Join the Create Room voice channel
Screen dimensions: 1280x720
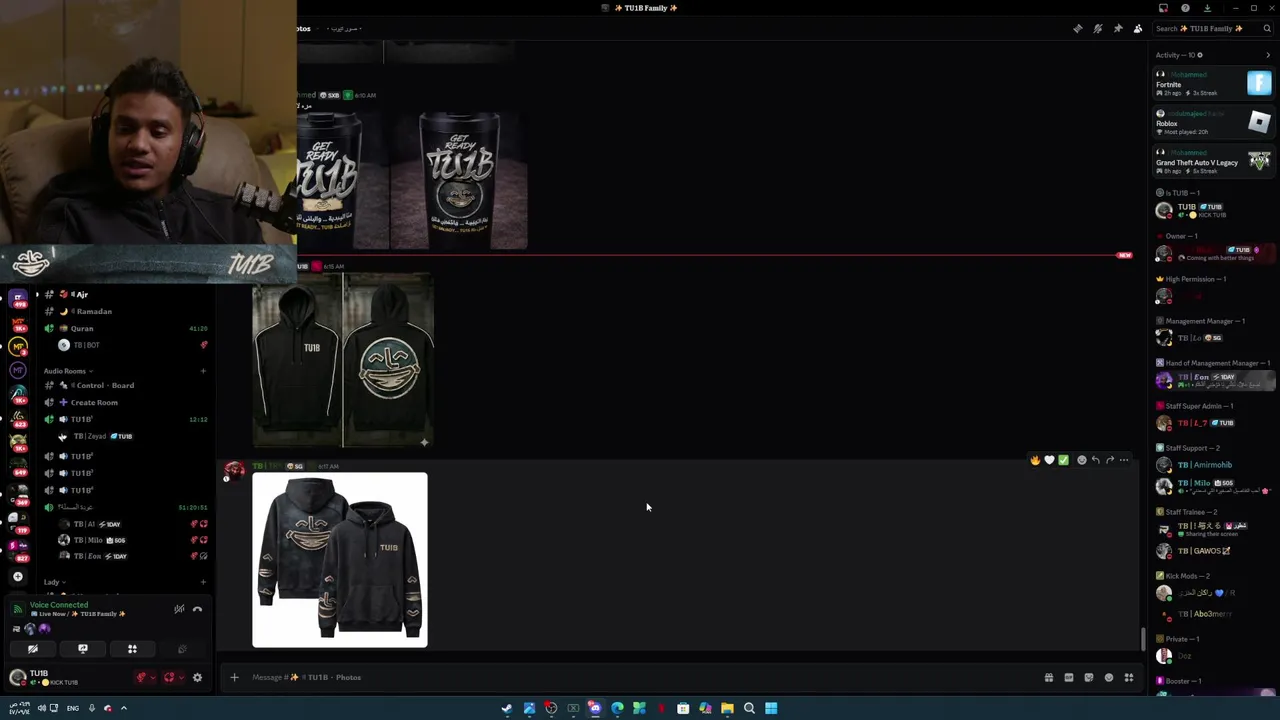[x=125, y=402]
